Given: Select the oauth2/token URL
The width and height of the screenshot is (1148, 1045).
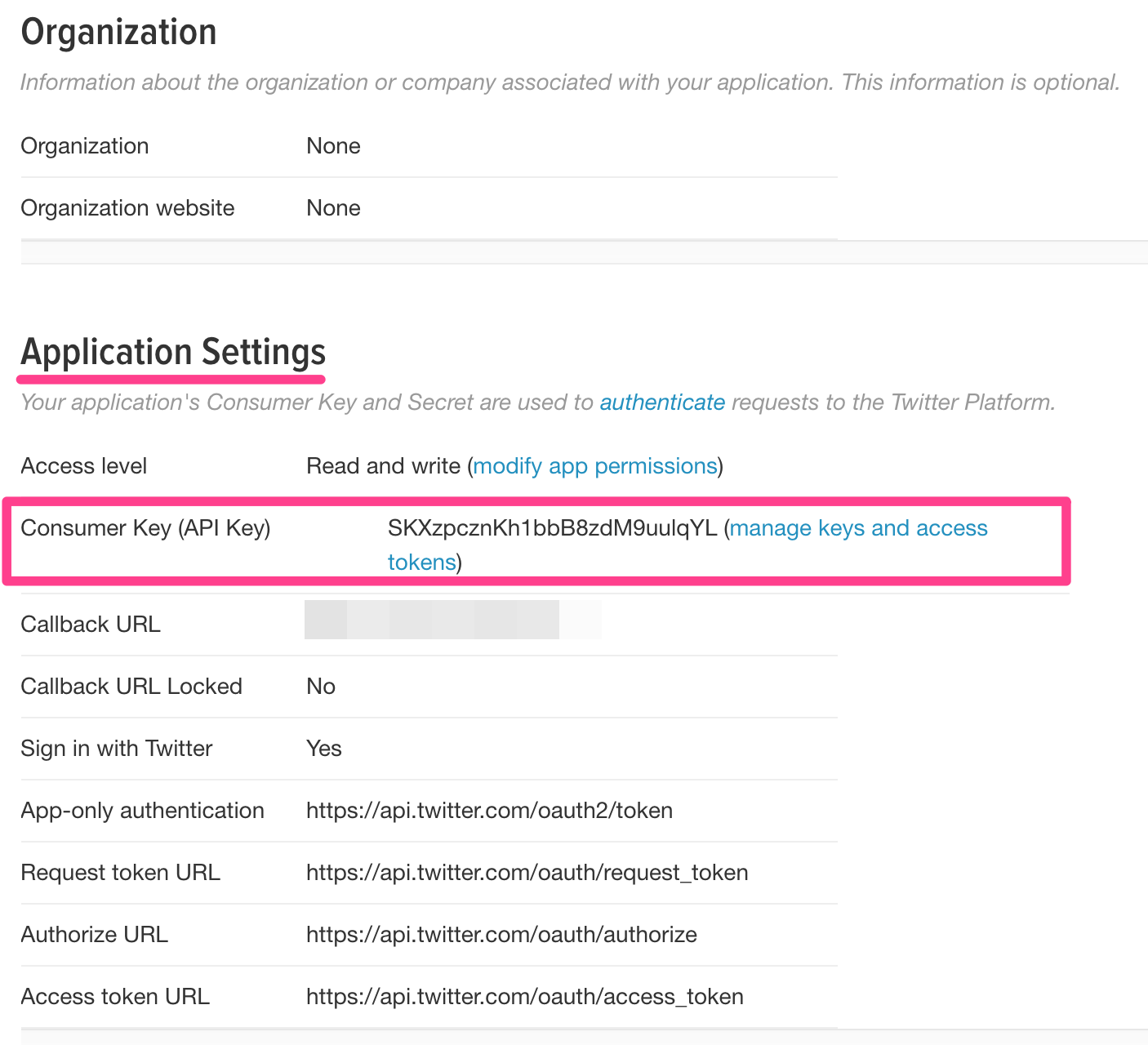Looking at the screenshot, I should click(489, 811).
